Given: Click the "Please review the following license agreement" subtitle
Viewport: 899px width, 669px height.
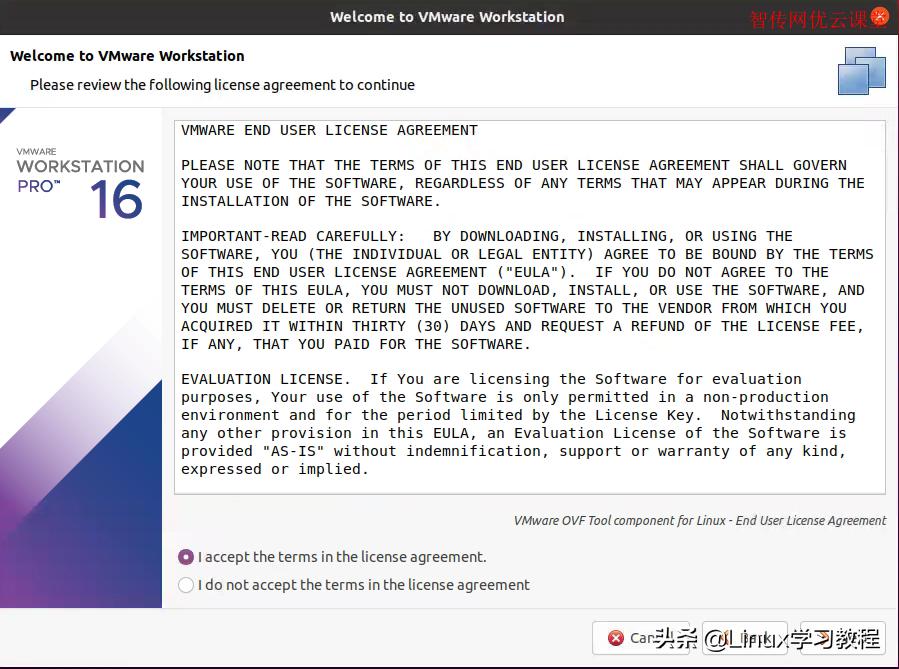Looking at the screenshot, I should point(222,85).
